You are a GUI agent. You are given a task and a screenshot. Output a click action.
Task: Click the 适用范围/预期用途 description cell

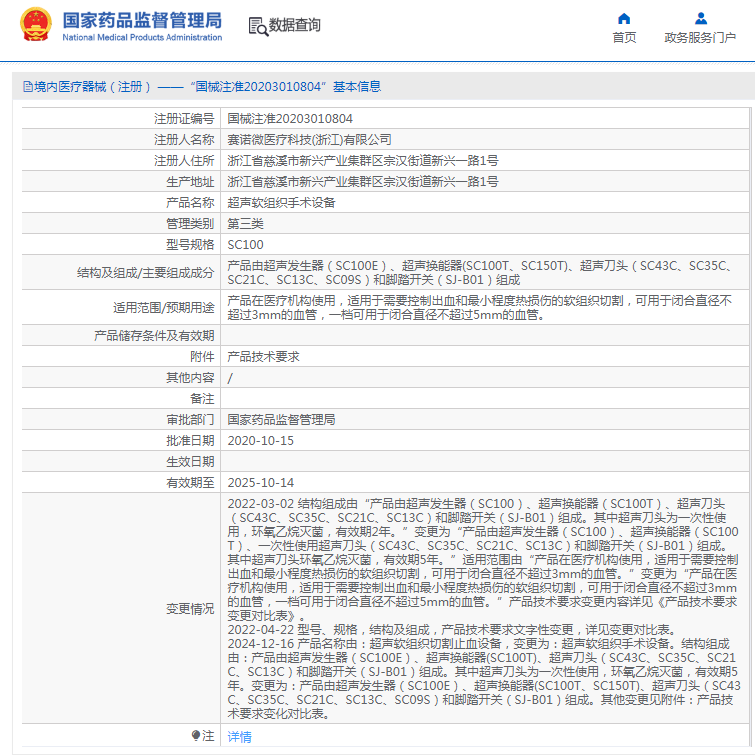click(x=485, y=308)
